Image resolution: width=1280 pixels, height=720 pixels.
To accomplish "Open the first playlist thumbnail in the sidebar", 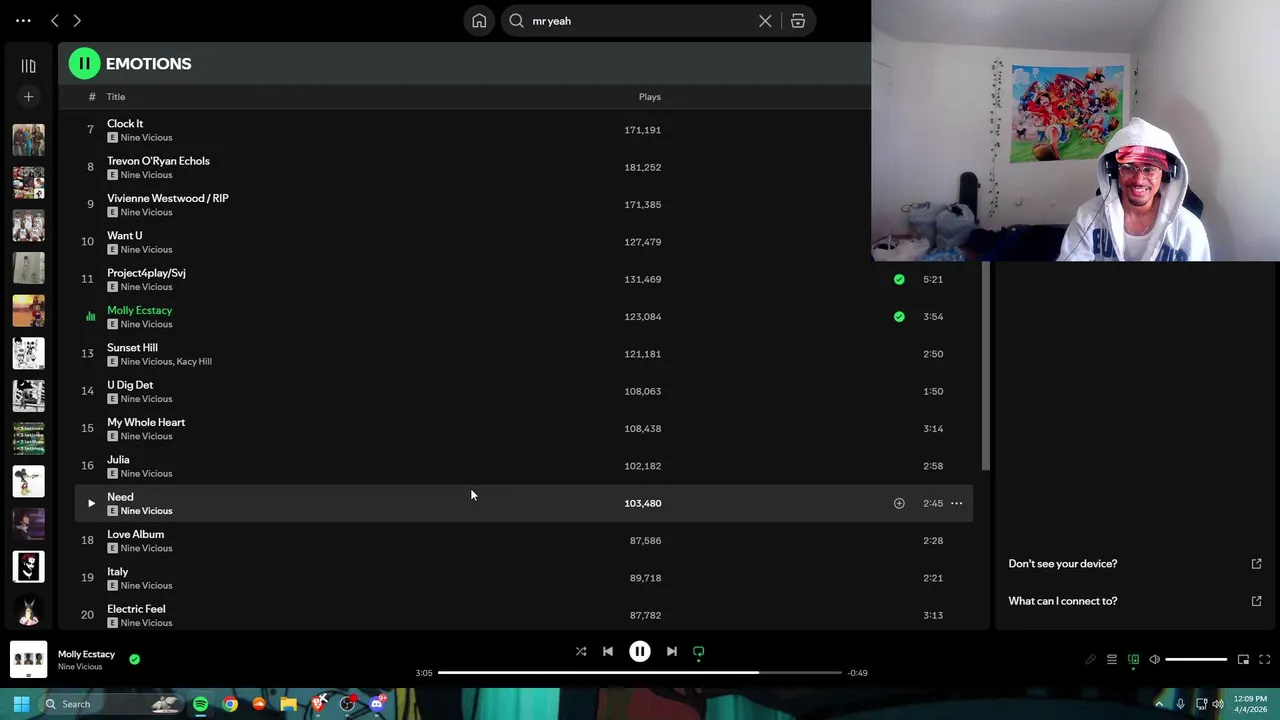I will pos(28,140).
